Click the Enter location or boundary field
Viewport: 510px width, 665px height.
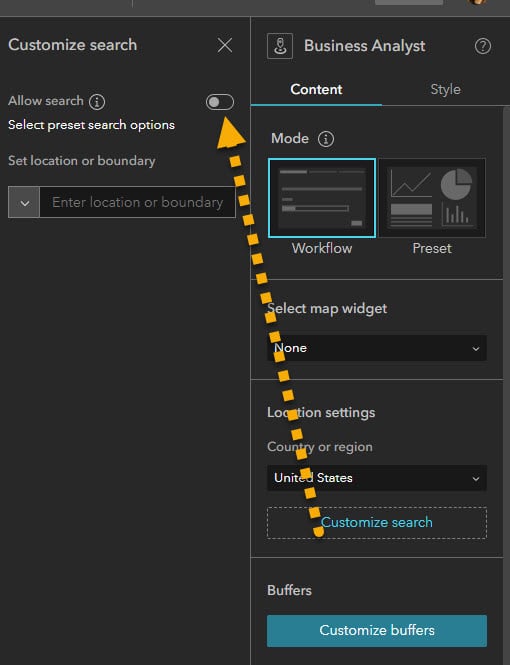(137, 202)
